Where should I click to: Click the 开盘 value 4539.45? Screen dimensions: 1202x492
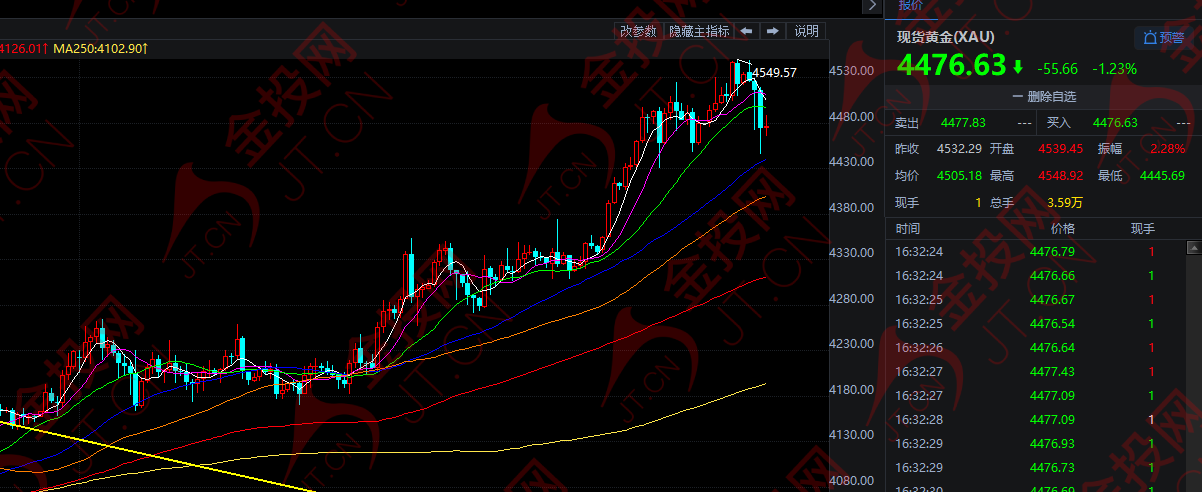(1061, 149)
